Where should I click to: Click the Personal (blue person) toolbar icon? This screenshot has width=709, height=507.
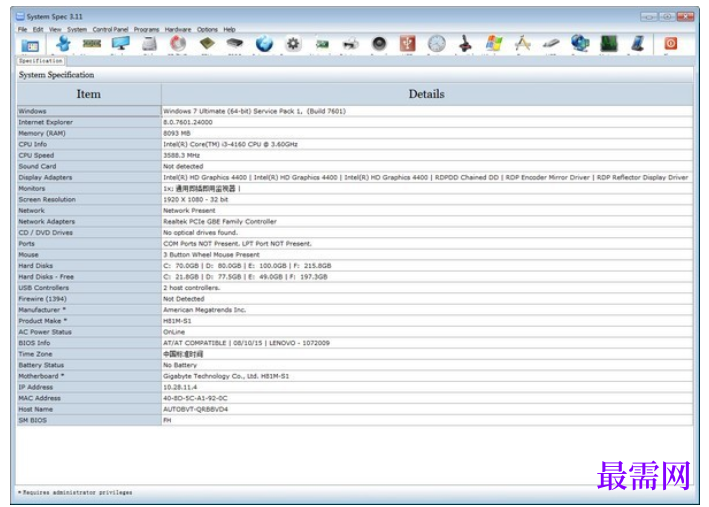point(63,44)
